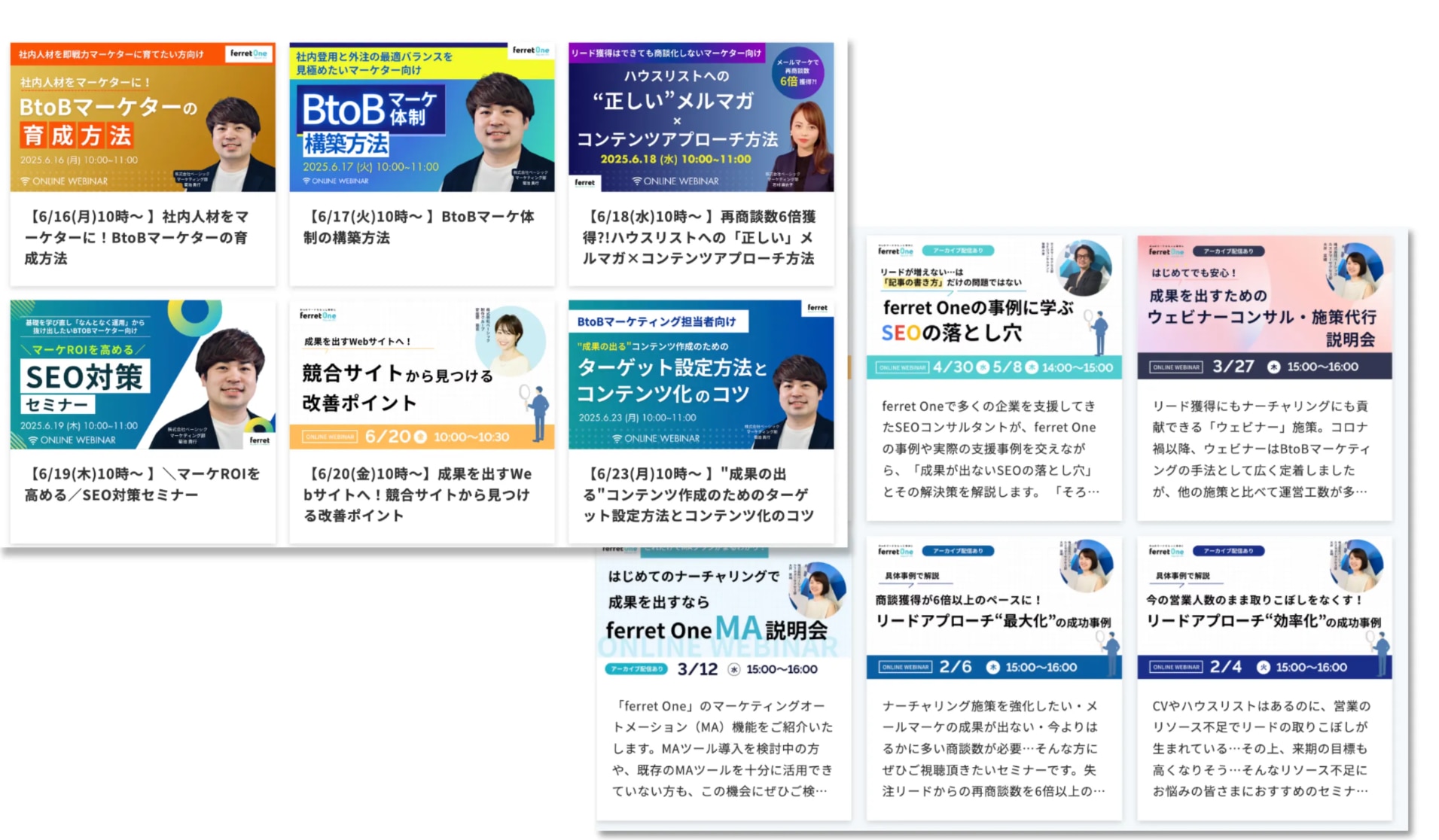Select description starting 「ferret One」のマーケティングオートメーション
The height and width of the screenshot is (840, 1439).
(723, 748)
